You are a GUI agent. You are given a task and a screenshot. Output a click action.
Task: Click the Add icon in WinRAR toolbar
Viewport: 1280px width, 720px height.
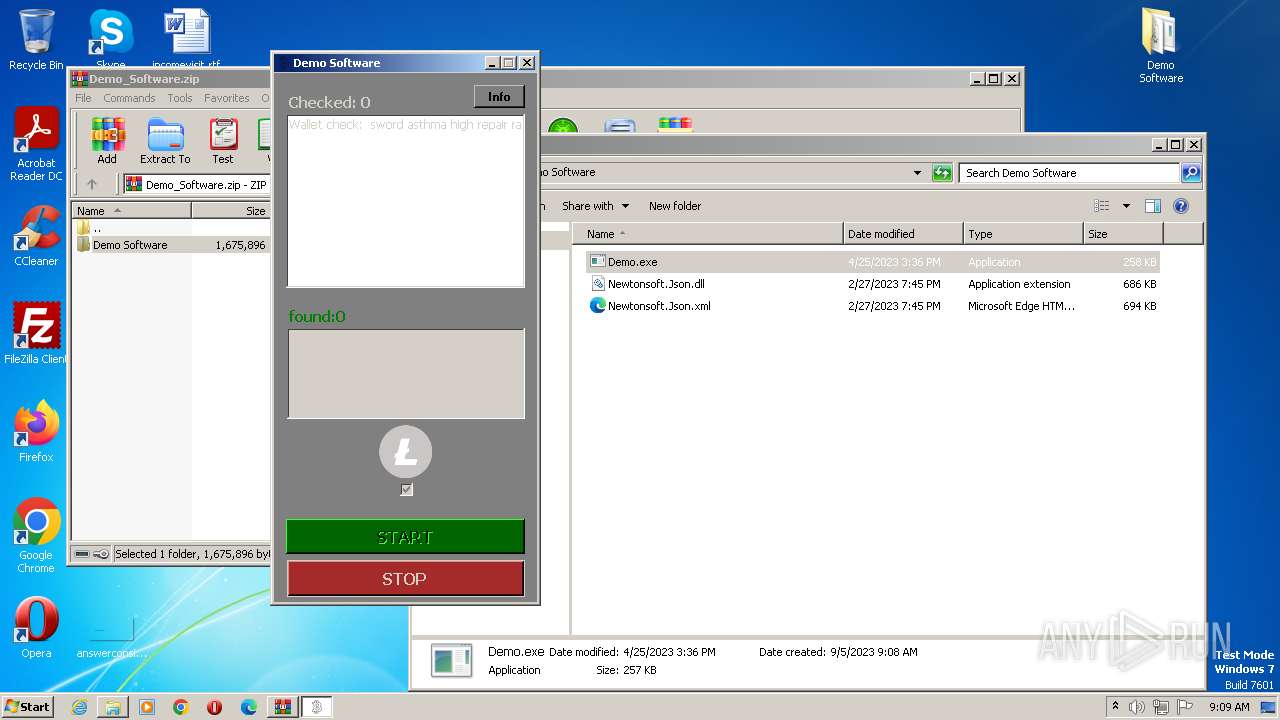coord(107,140)
